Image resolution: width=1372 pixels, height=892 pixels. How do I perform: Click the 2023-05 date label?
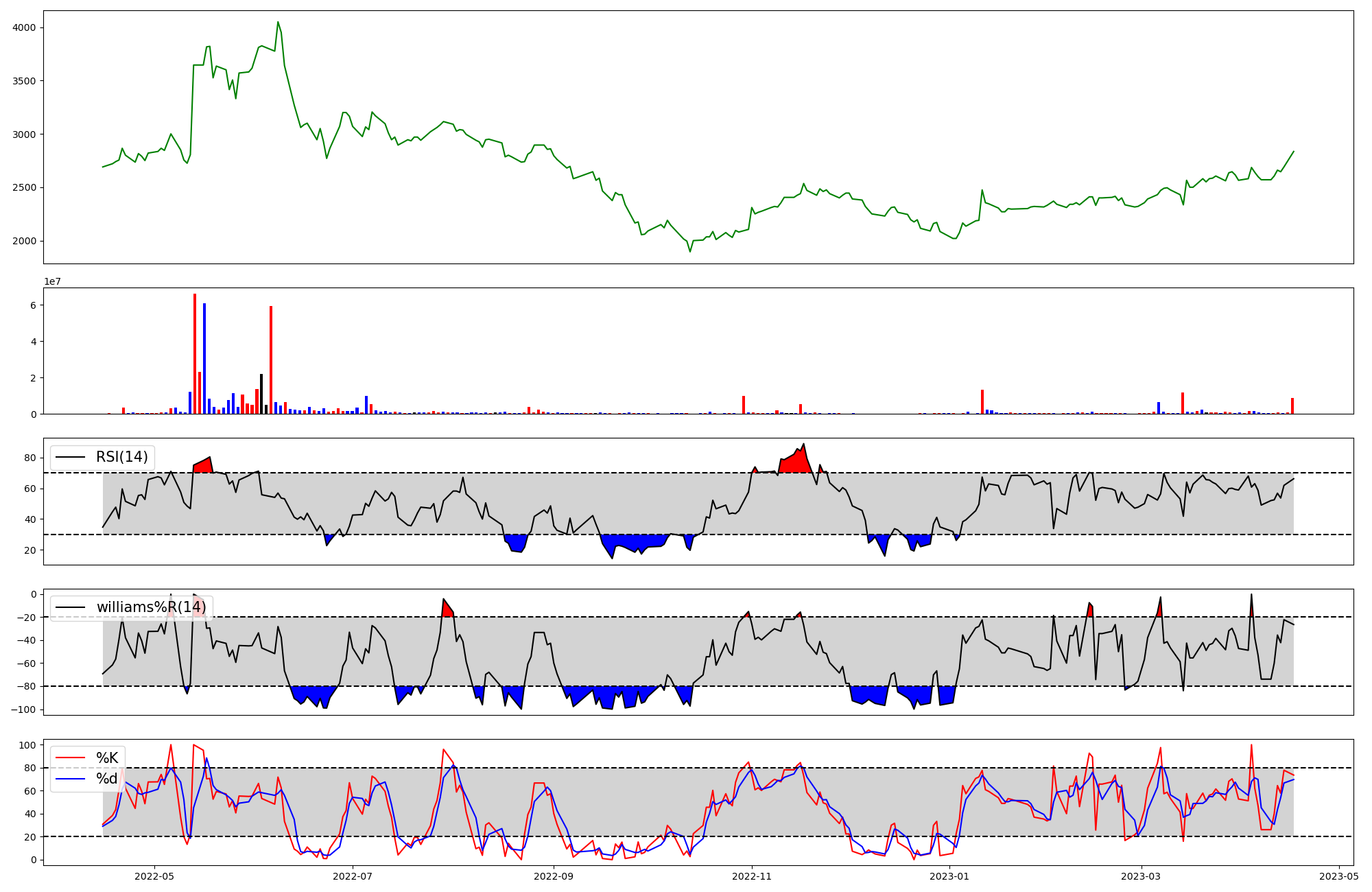click(1339, 876)
